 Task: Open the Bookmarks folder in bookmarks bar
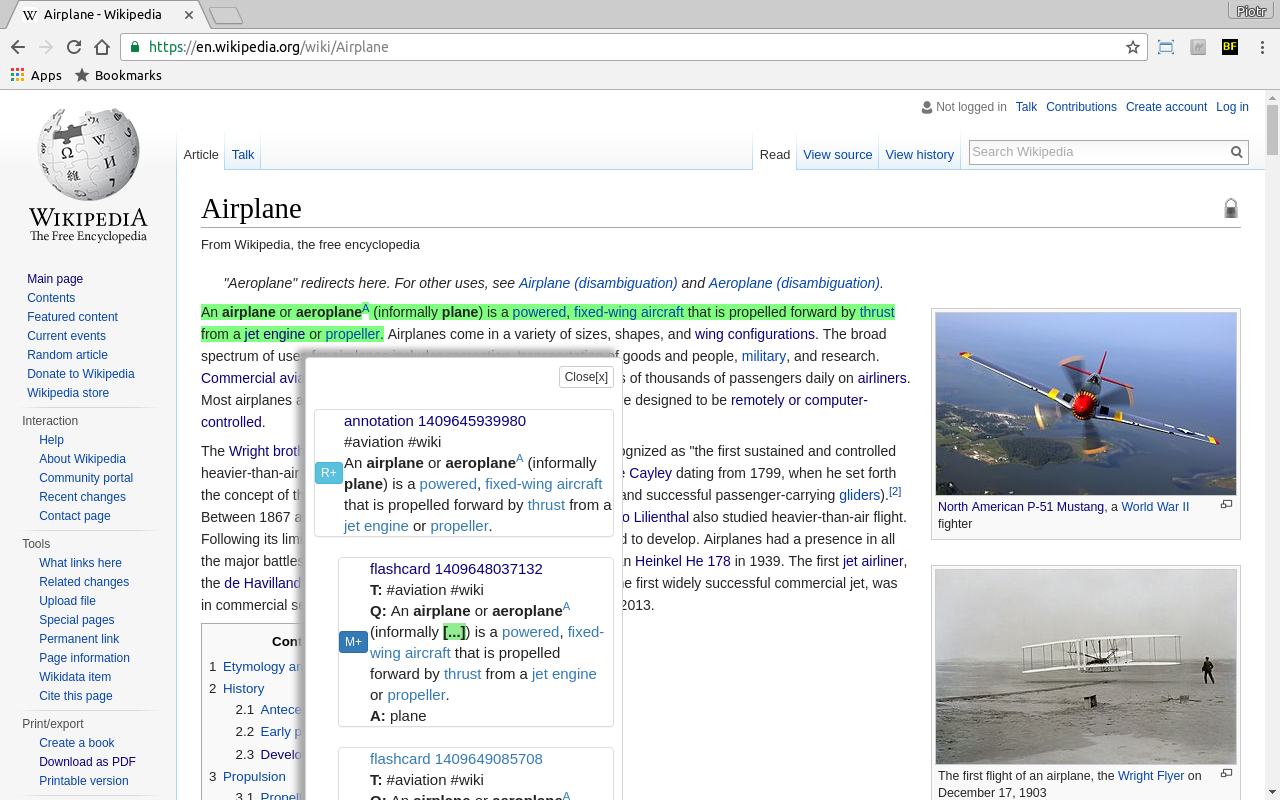[x=118, y=75]
